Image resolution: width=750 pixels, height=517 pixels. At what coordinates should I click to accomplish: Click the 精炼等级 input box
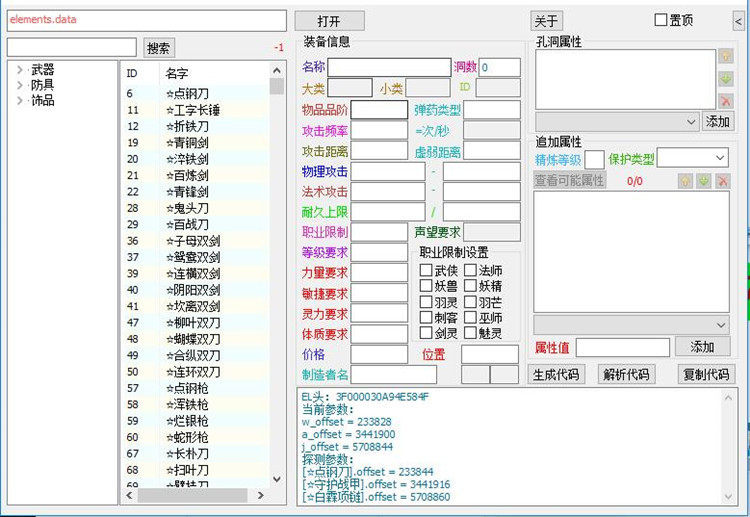(595, 159)
